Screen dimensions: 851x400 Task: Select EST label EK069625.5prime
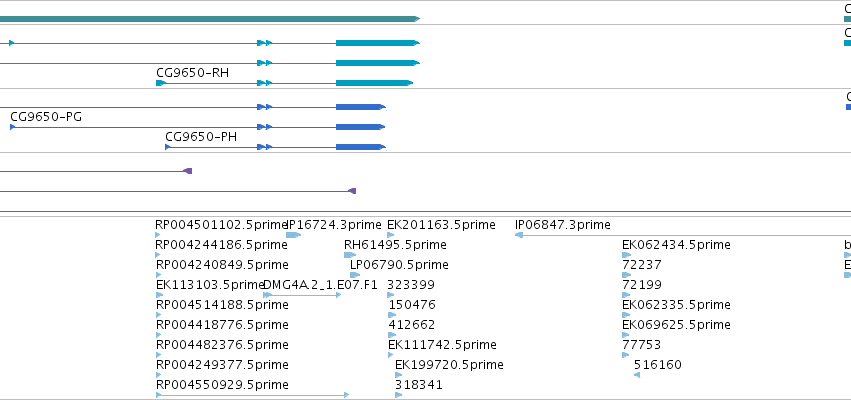(676, 325)
